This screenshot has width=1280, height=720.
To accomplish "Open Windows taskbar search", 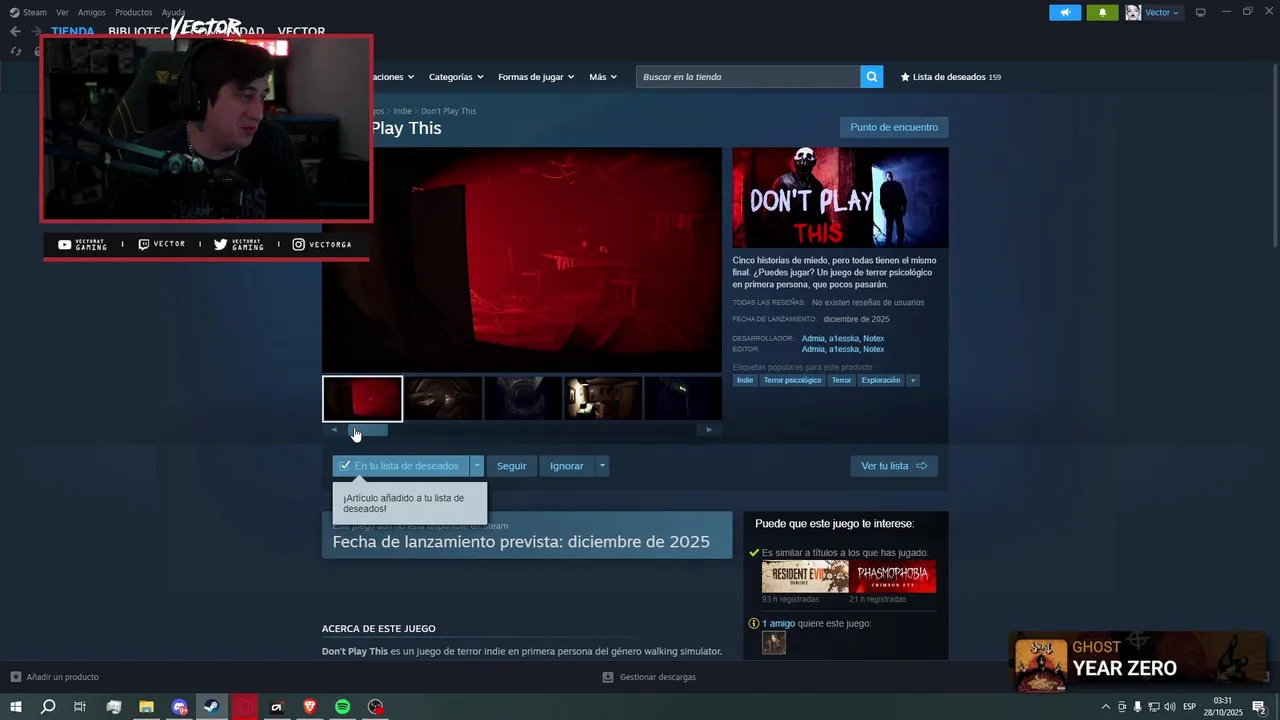I will coord(48,707).
